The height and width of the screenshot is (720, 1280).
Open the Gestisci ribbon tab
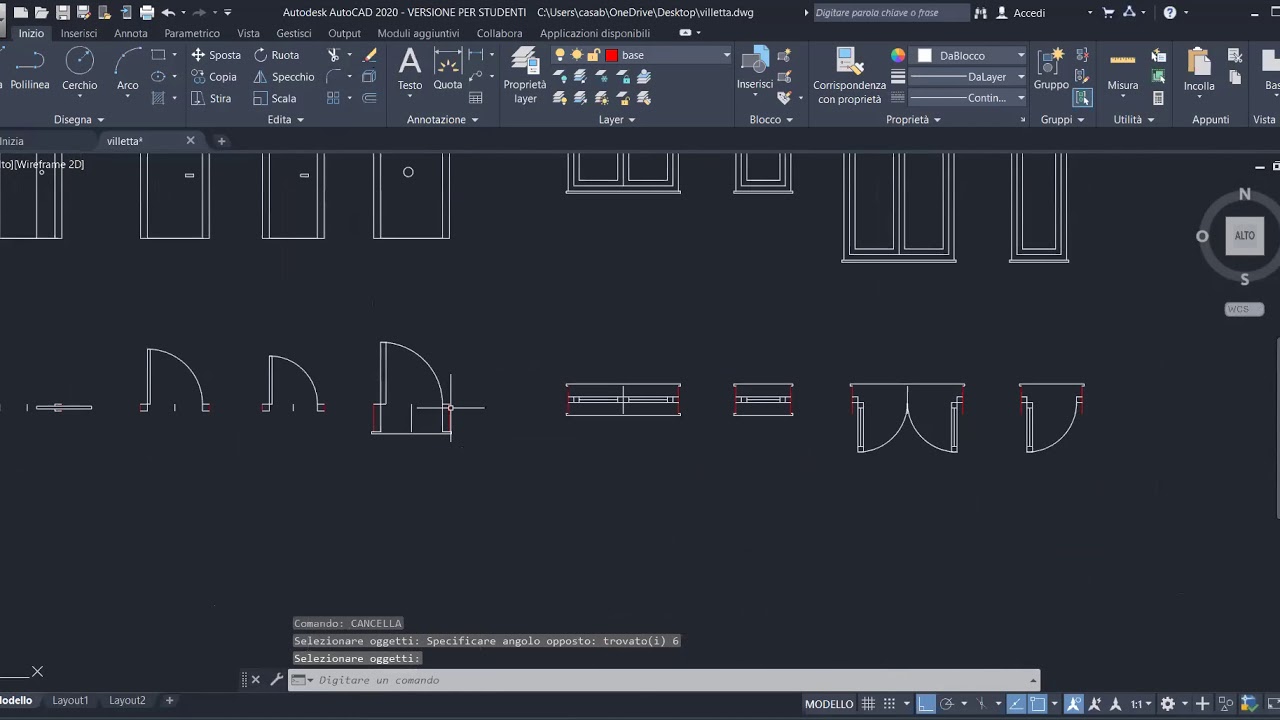[x=294, y=33]
